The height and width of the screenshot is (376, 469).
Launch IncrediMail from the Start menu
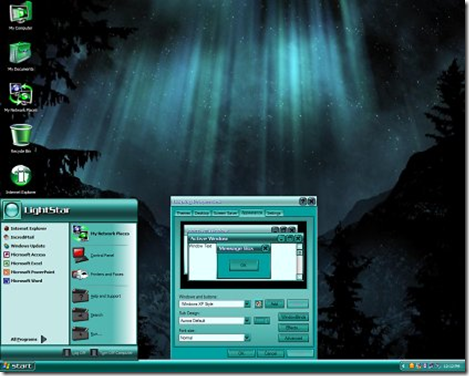point(19,237)
